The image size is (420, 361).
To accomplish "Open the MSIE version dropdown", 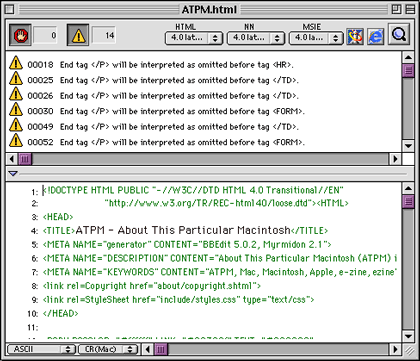I will [x=316, y=38].
